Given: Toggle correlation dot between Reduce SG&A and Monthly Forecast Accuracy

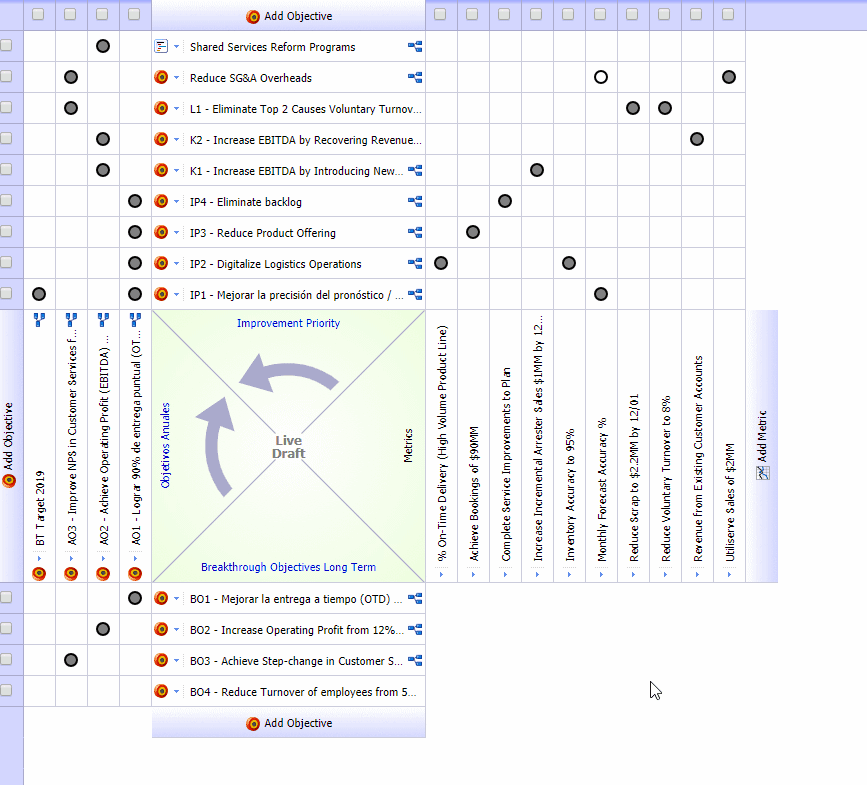Looking at the screenshot, I should pyautogui.click(x=601, y=78).
